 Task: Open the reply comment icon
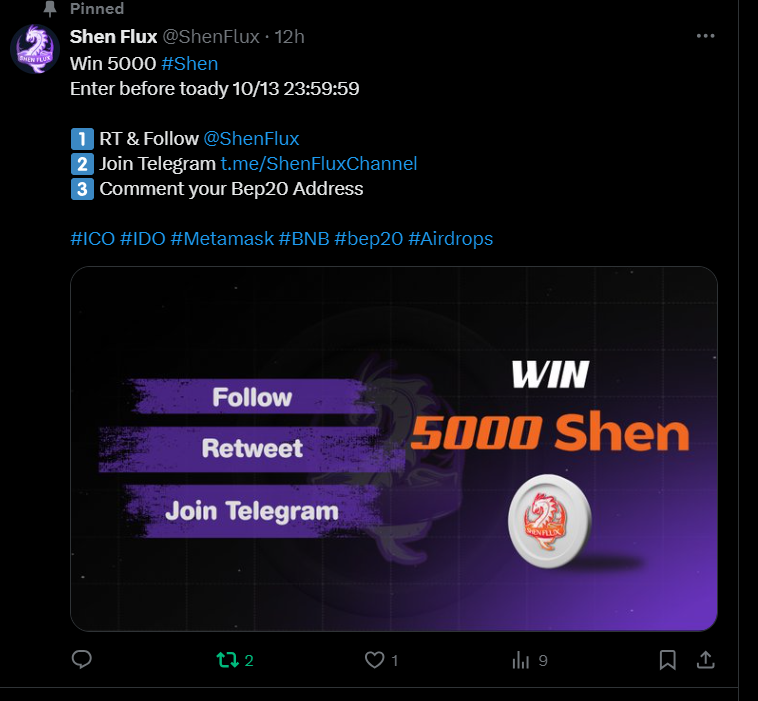pyautogui.click(x=82, y=659)
